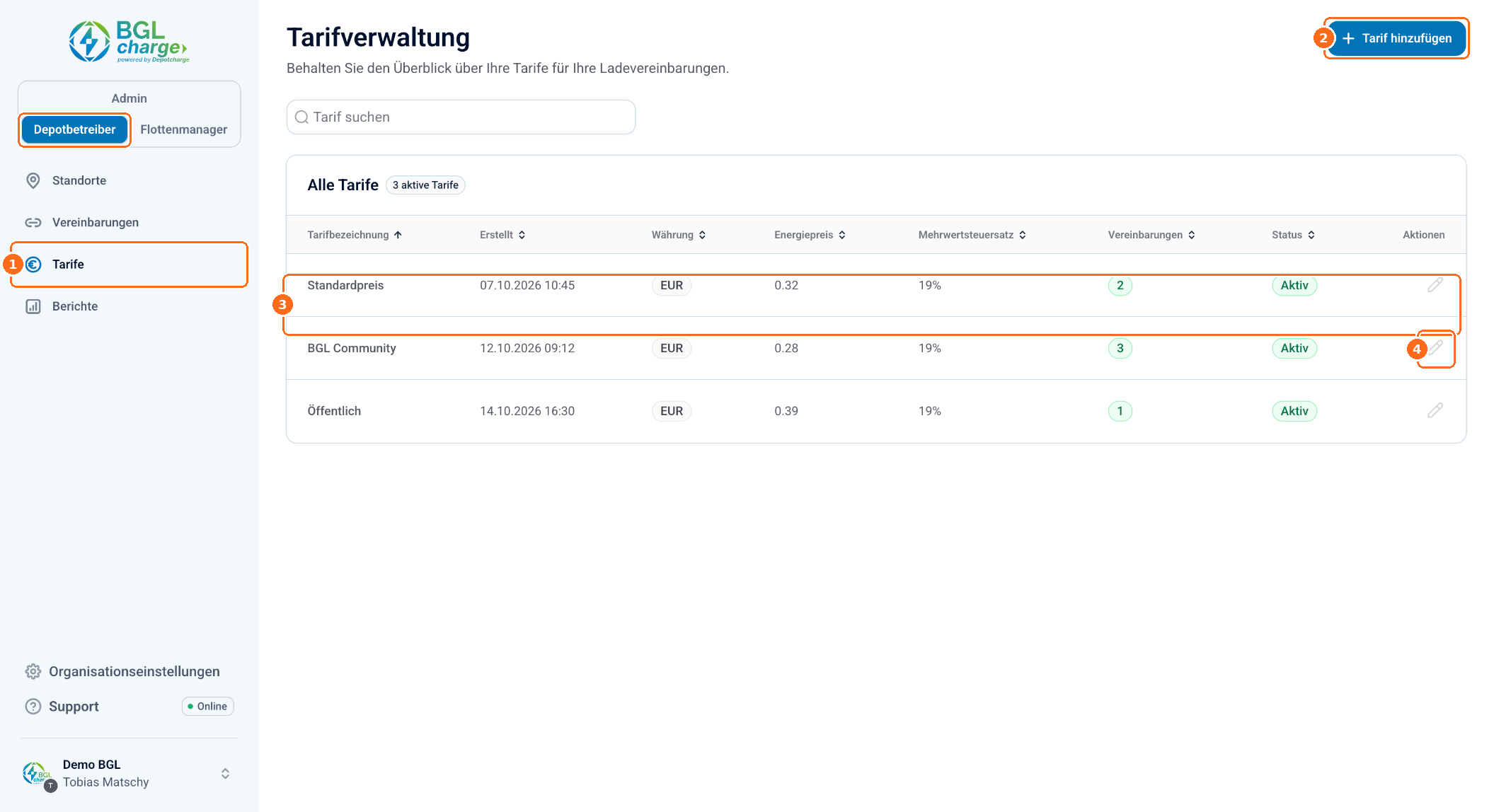Click the 3 aktive Tarife badge
This screenshot has width=1494, height=812.
pyautogui.click(x=425, y=185)
